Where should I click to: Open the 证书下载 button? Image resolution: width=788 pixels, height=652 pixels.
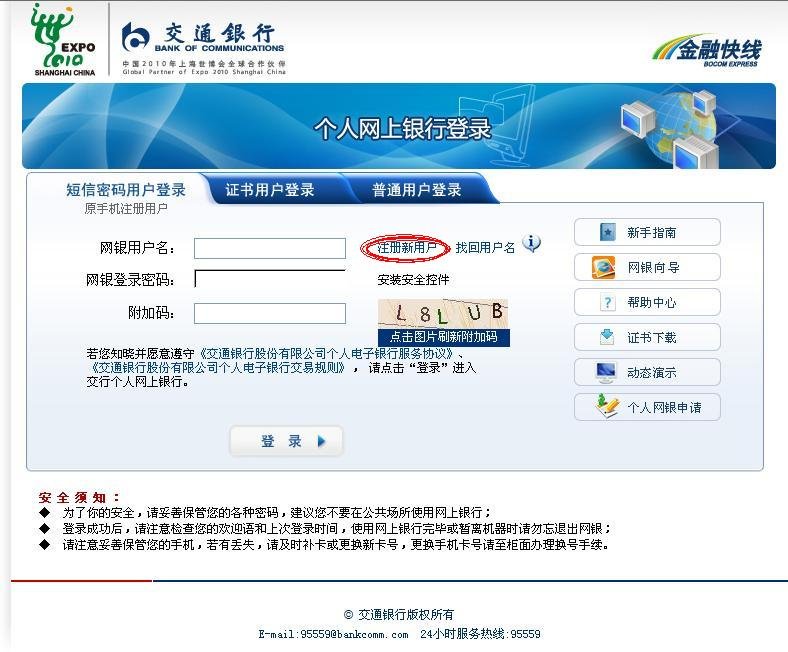tap(647, 337)
